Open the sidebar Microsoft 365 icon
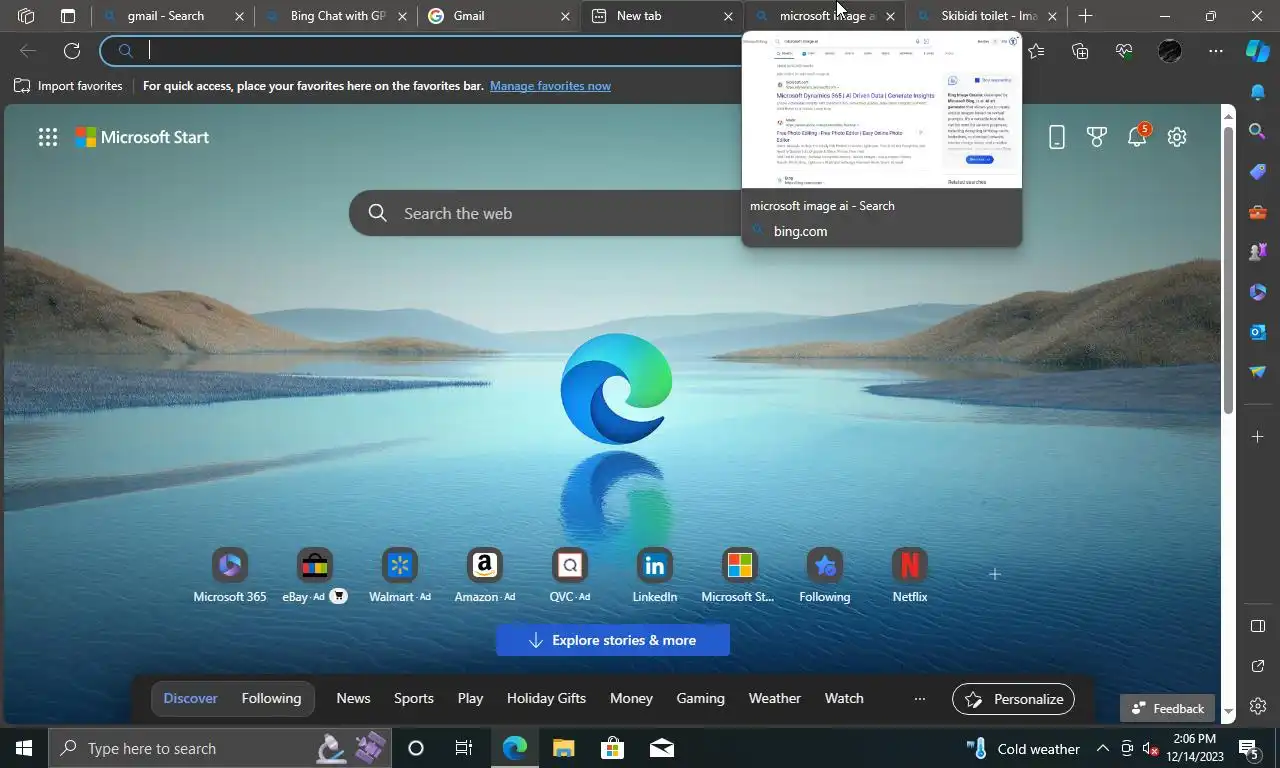 1258,292
